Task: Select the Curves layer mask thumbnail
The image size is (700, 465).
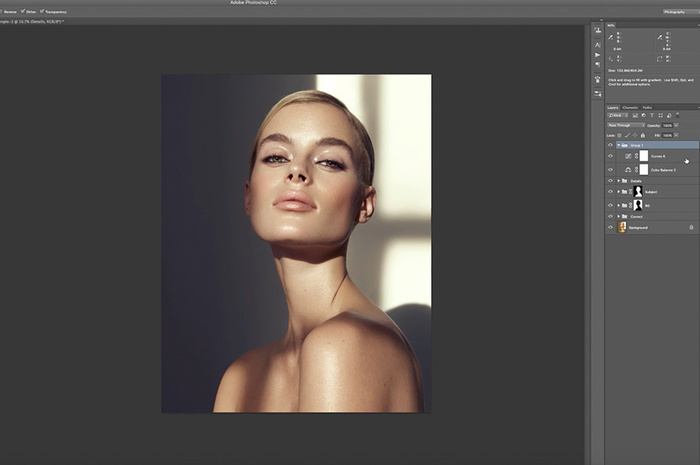Action: [x=643, y=156]
